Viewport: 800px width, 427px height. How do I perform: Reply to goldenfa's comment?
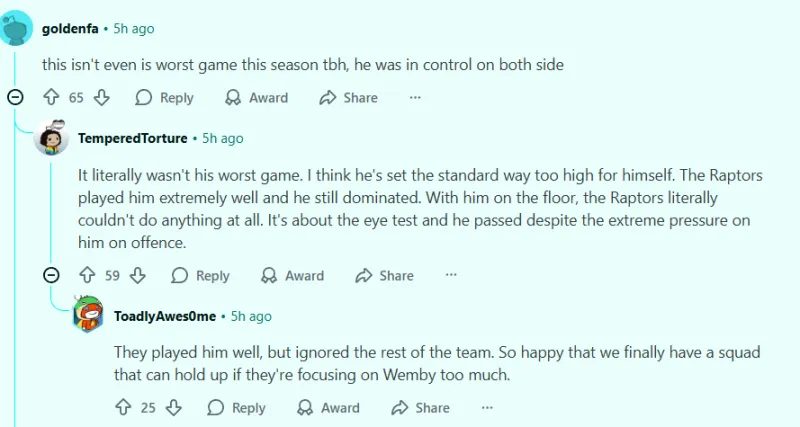[164, 97]
